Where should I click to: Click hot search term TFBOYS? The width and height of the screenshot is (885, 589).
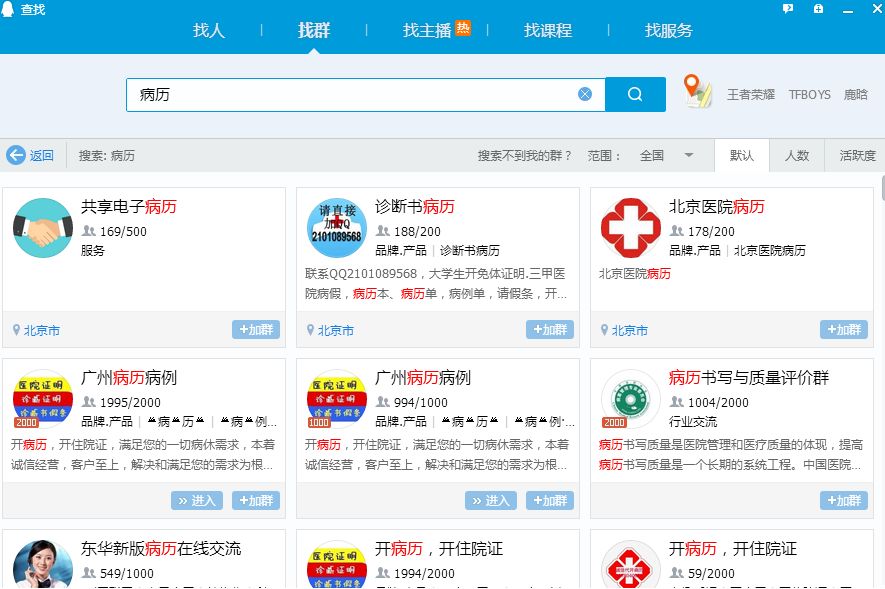(x=809, y=94)
